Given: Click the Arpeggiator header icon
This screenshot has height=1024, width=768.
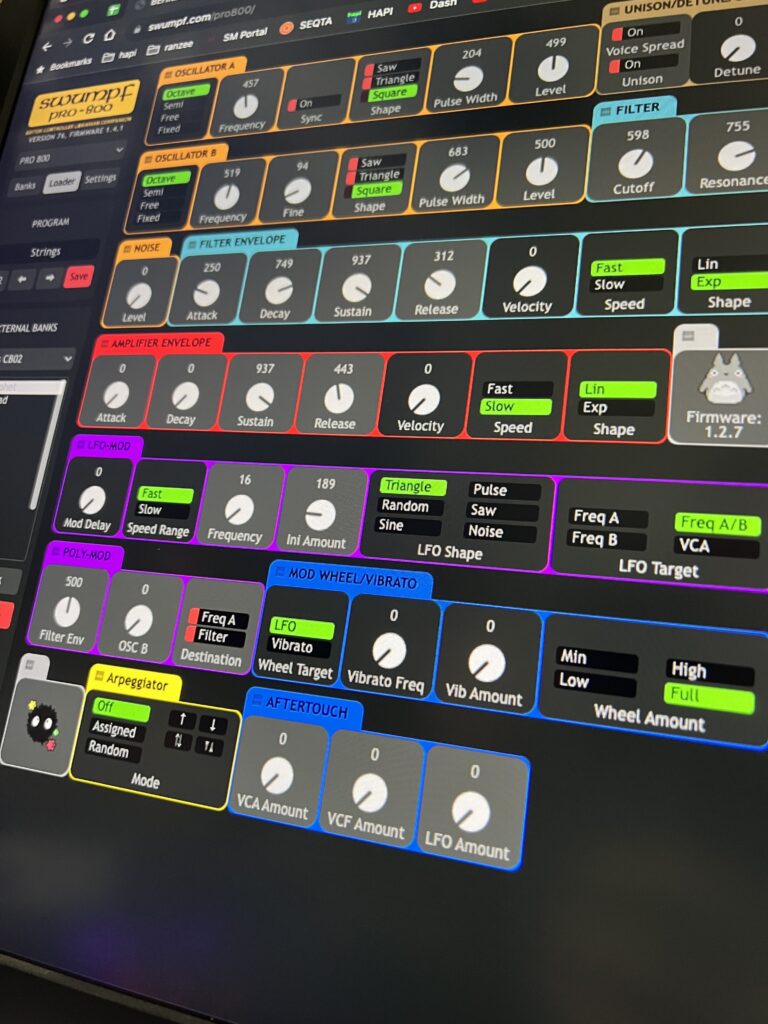Looking at the screenshot, I should (99, 677).
